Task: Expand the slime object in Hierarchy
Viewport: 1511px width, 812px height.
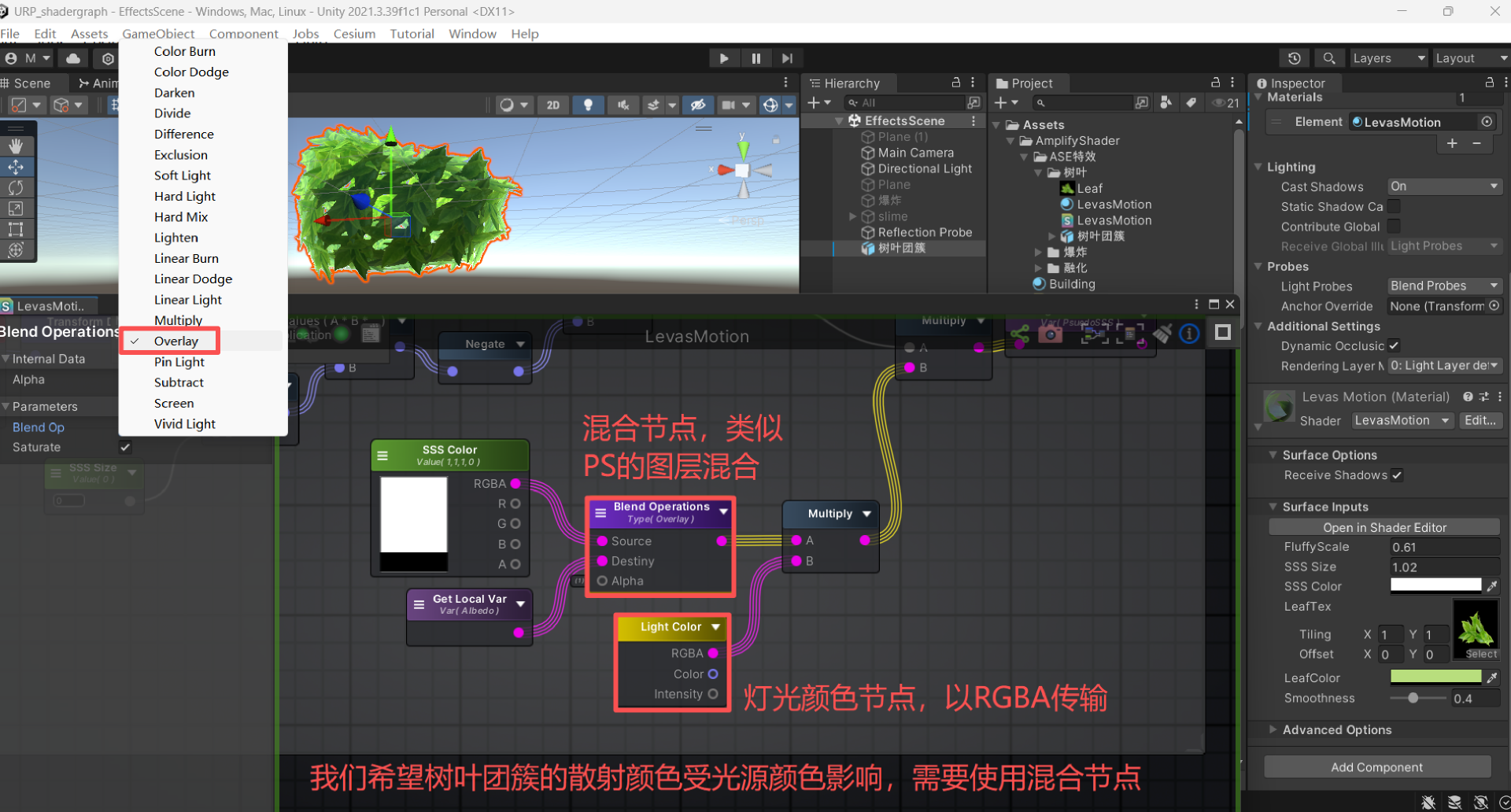Action: click(x=853, y=216)
